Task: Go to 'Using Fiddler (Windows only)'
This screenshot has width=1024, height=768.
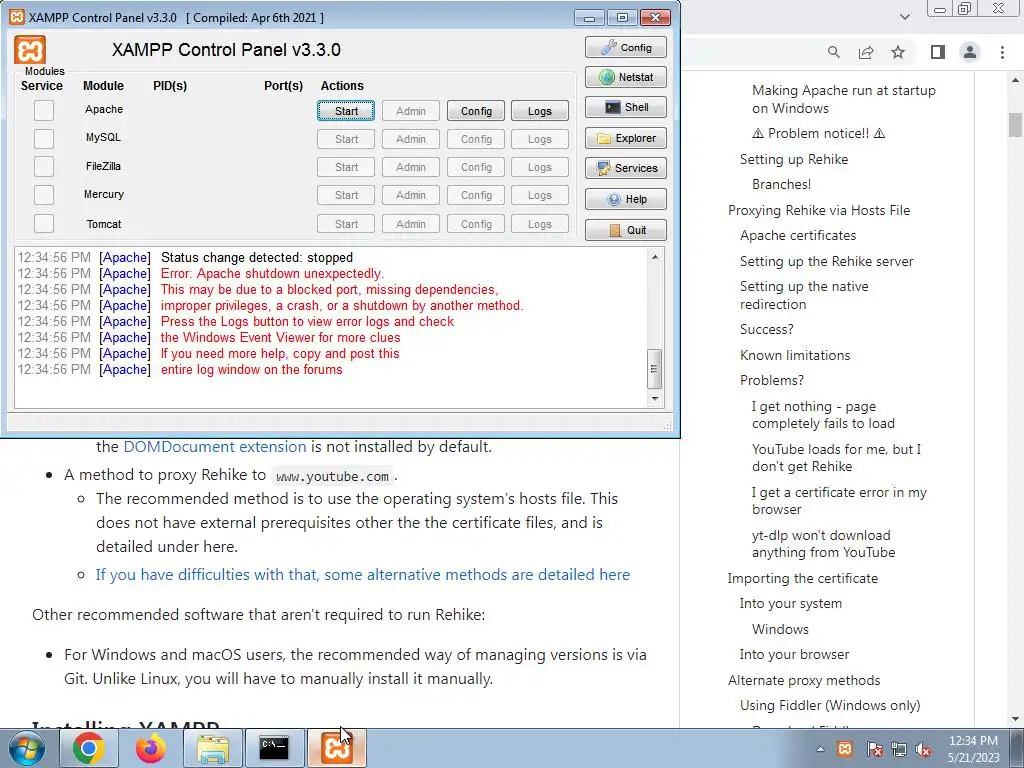Action: 830,705
